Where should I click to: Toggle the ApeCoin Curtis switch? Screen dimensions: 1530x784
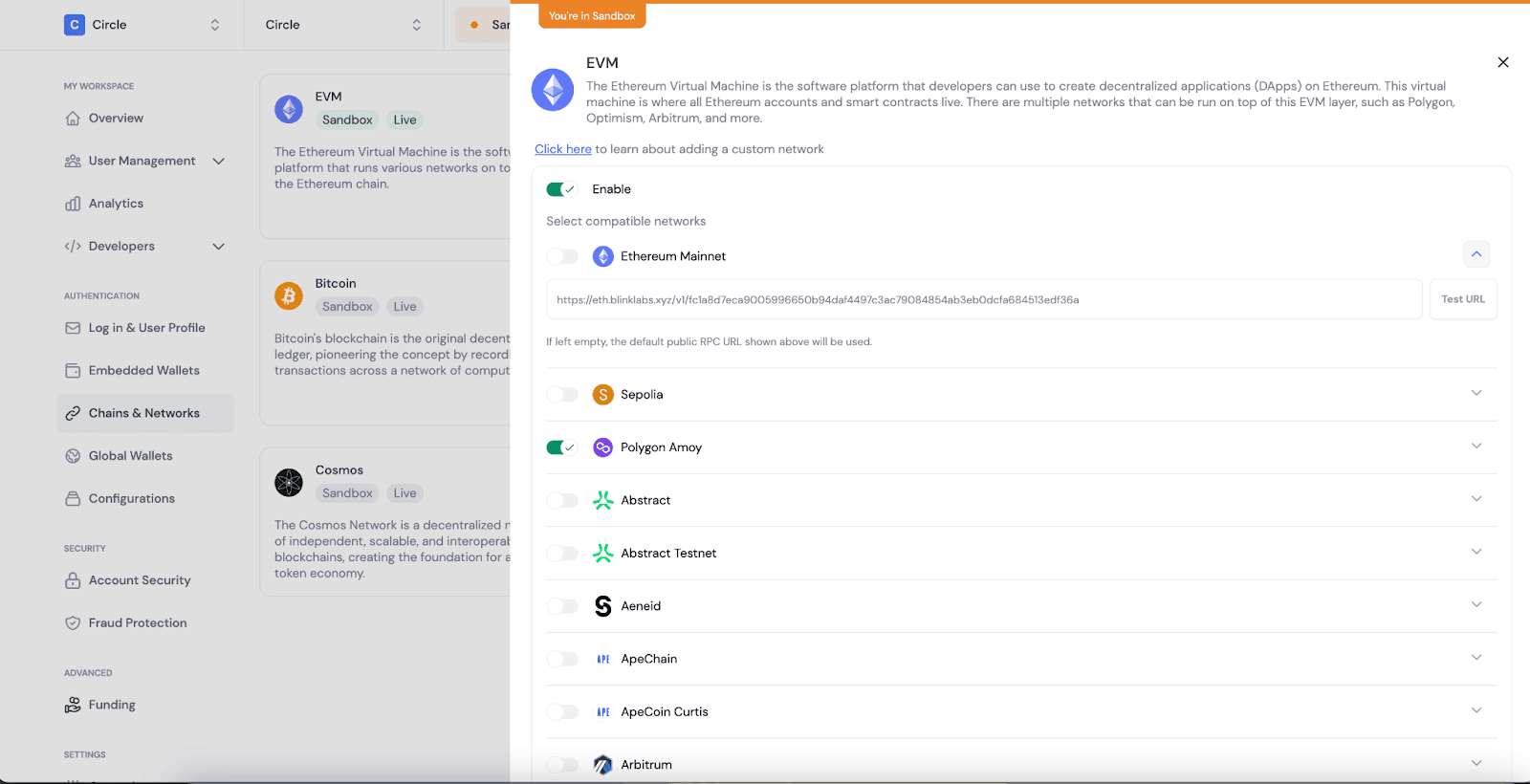point(562,711)
